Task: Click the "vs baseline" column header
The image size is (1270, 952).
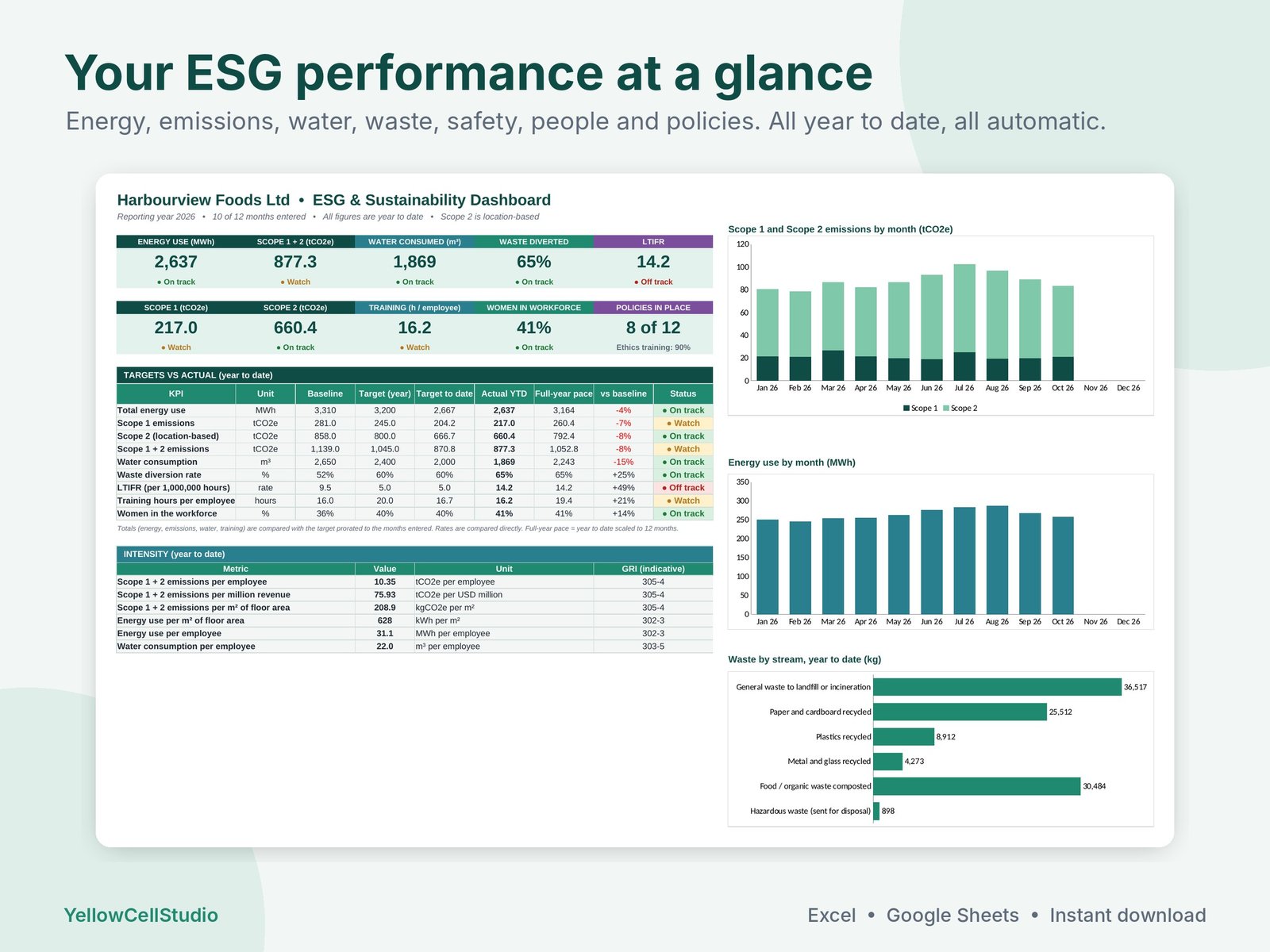Action: pos(623,393)
